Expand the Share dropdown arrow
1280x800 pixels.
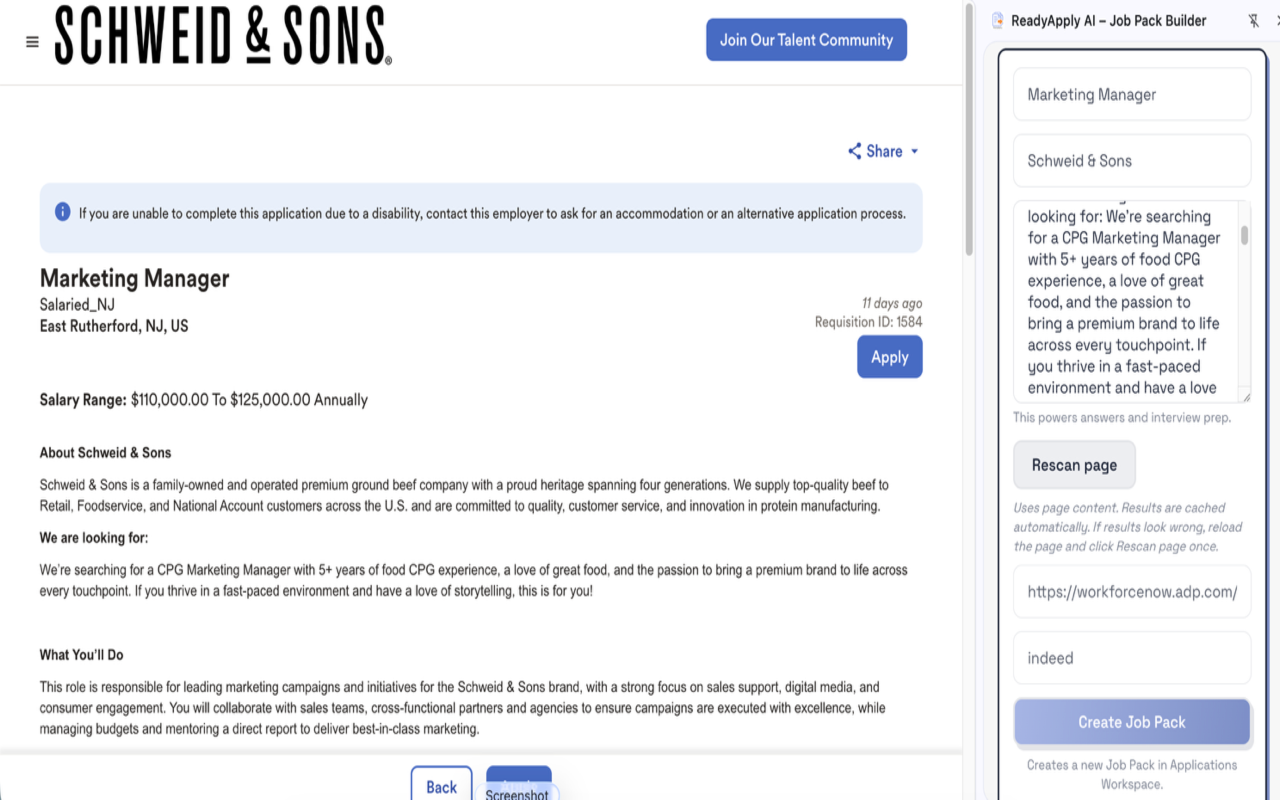point(914,152)
